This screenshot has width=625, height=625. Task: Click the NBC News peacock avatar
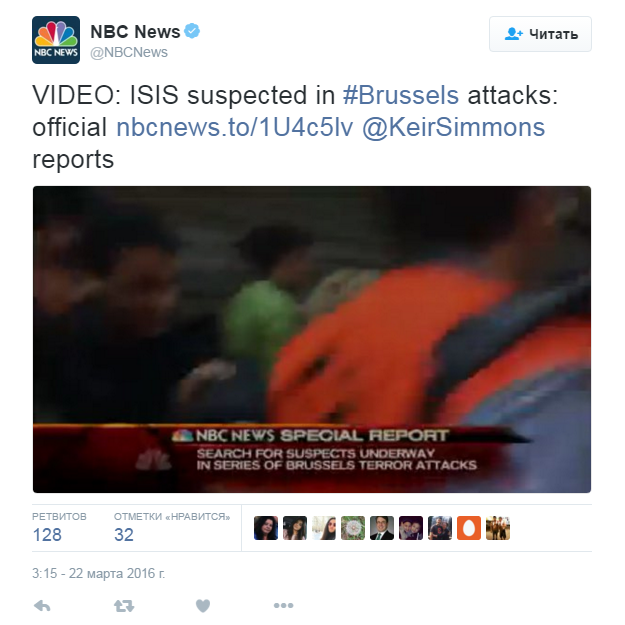click(56, 40)
